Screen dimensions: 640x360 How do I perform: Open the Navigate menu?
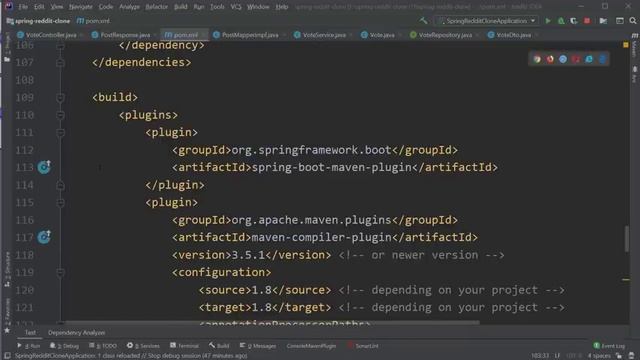coord(81,7)
